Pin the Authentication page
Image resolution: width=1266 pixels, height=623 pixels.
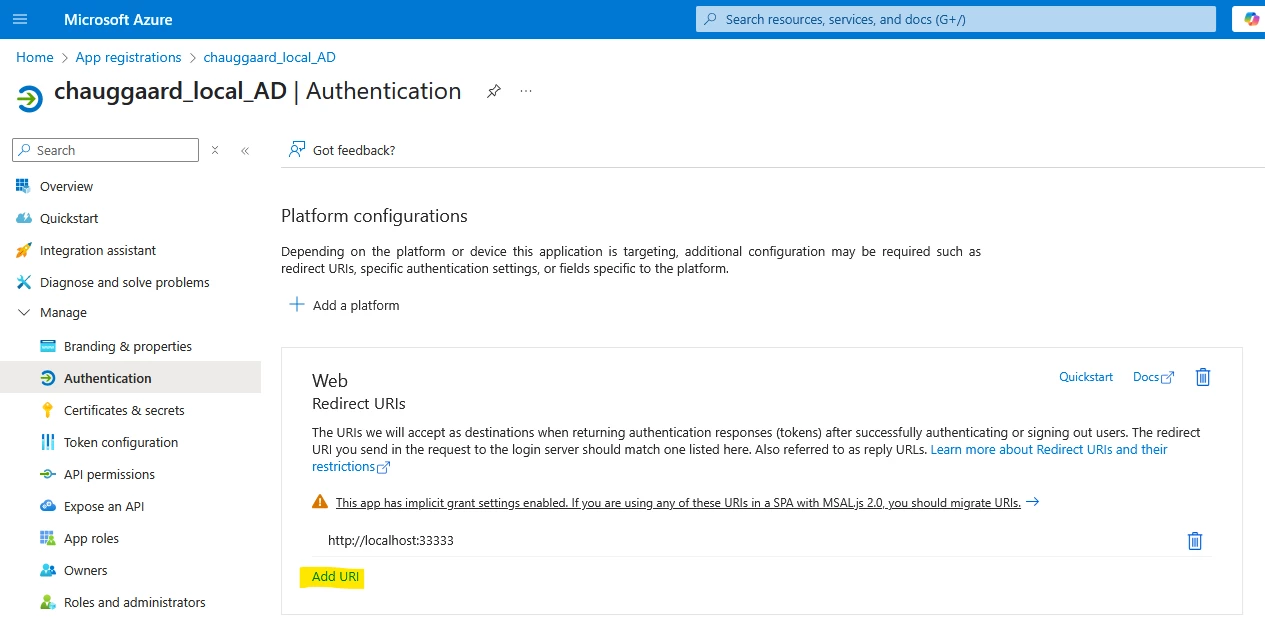pyautogui.click(x=493, y=91)
